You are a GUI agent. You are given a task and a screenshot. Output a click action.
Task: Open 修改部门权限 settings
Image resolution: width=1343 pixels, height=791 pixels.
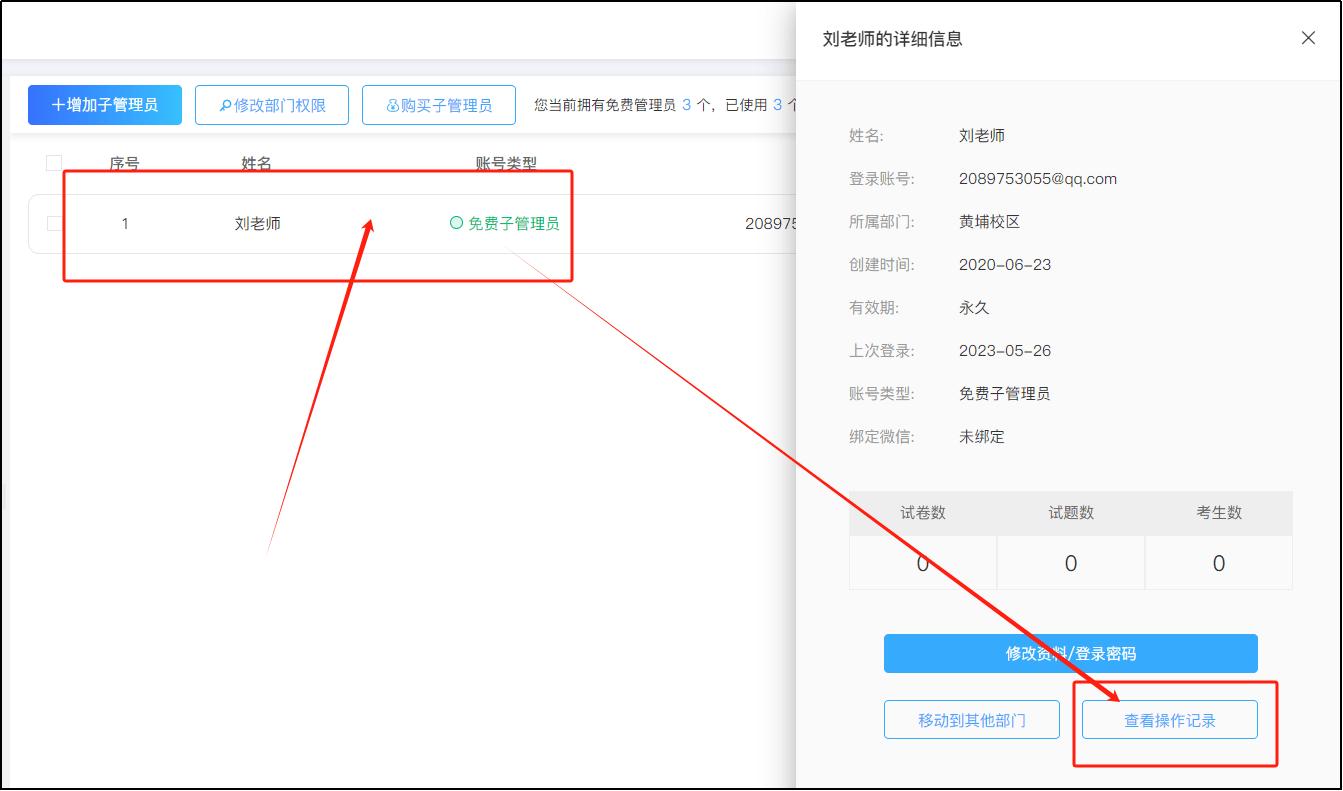271,104
